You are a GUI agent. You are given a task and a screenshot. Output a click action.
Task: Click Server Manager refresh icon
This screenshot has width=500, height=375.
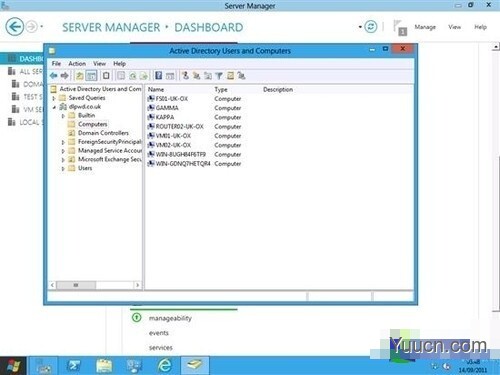click(371, 27)
